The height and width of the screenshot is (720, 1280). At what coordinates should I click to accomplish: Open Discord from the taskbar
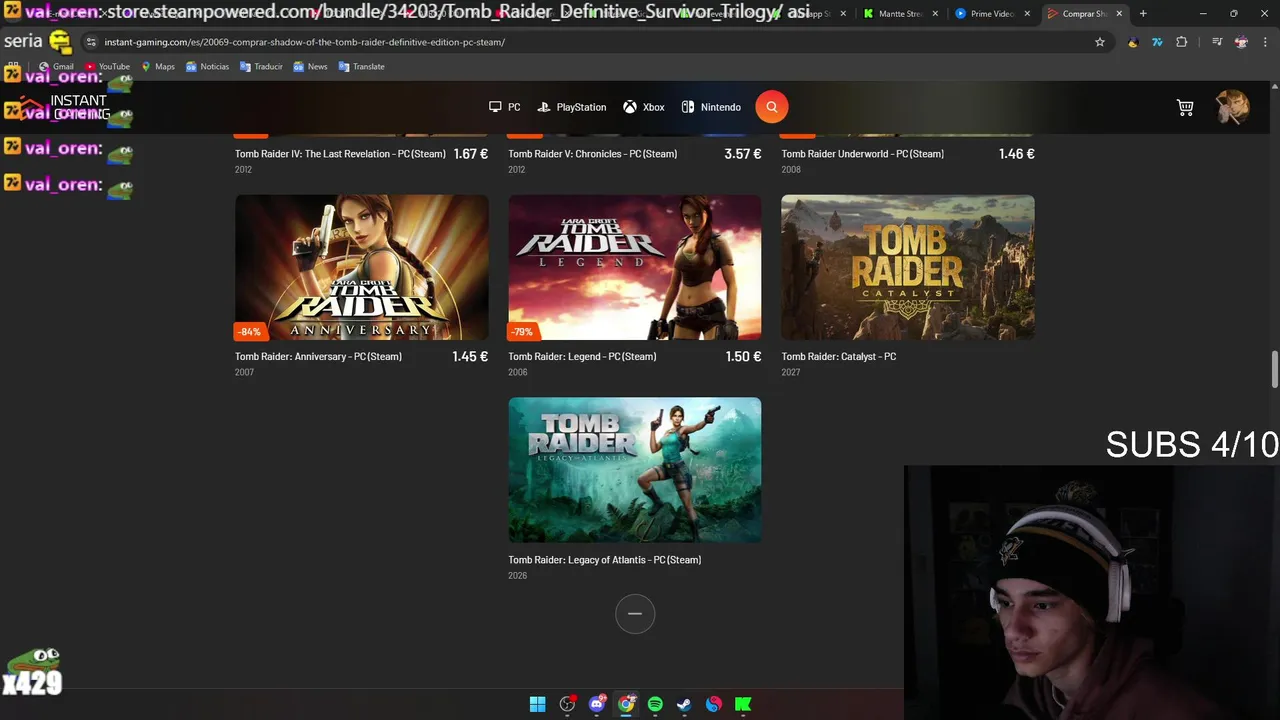click(x=597, y=704)
